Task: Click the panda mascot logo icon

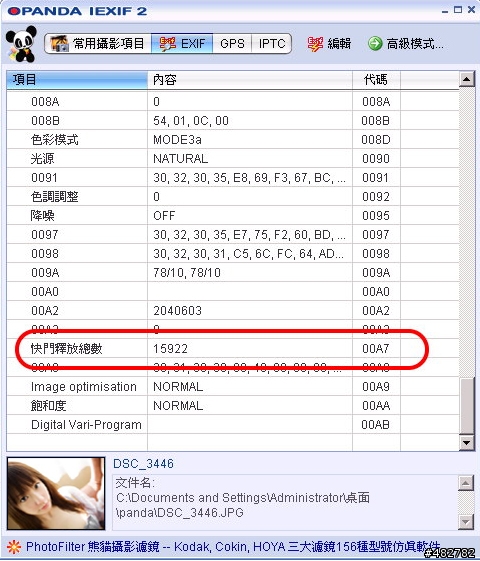Action: coord(21,44)
